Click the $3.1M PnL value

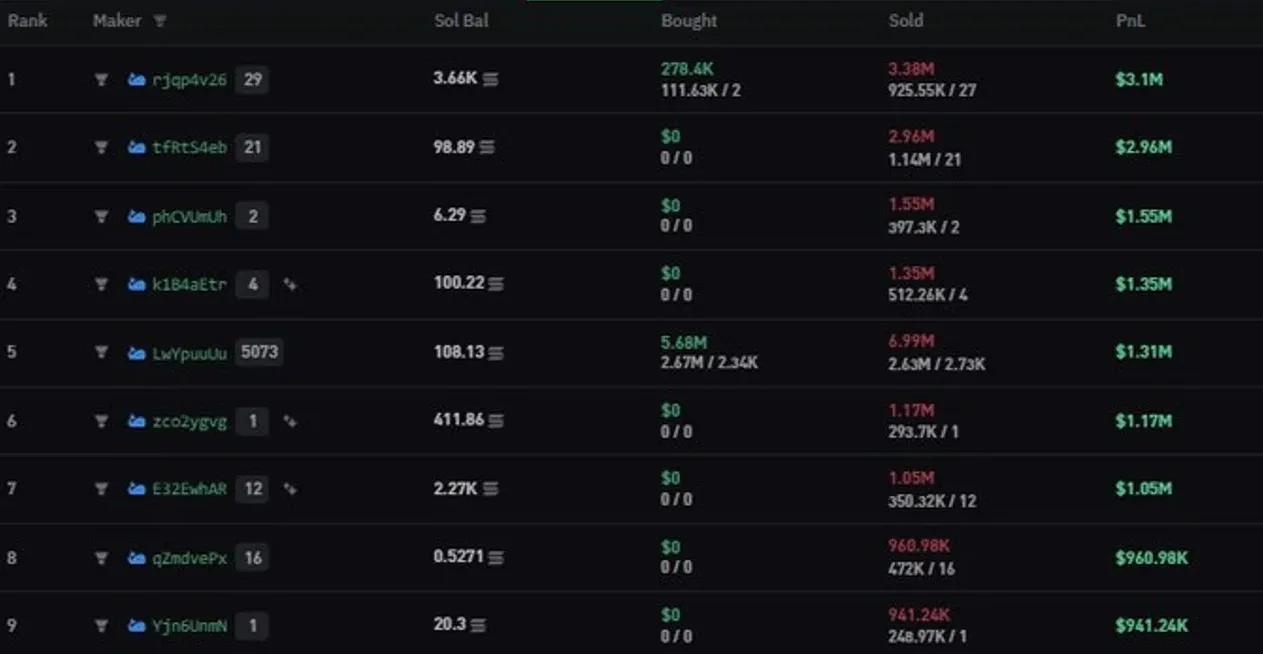tap(1139, 79)
